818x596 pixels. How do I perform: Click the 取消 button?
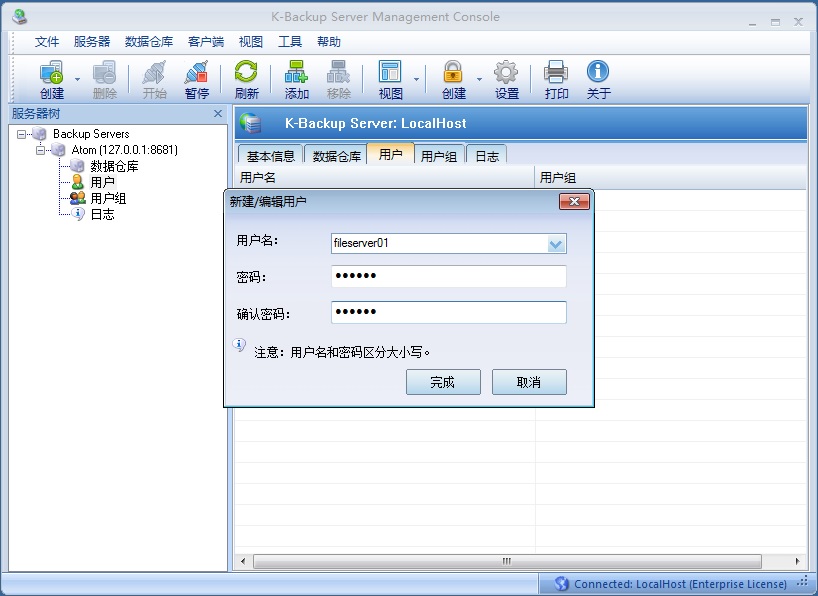pos(529,382)
